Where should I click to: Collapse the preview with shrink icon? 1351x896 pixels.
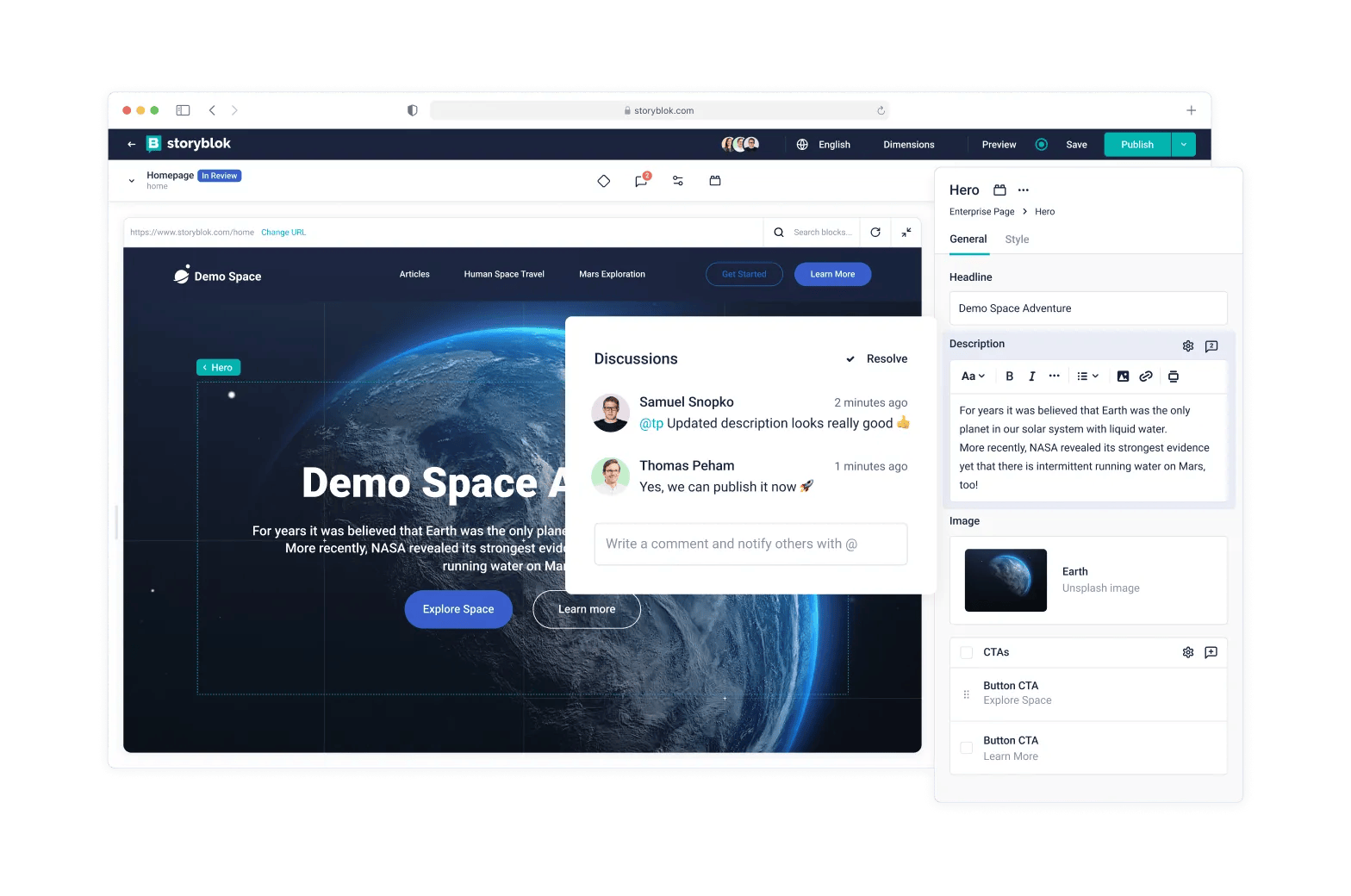coord(906,233)
